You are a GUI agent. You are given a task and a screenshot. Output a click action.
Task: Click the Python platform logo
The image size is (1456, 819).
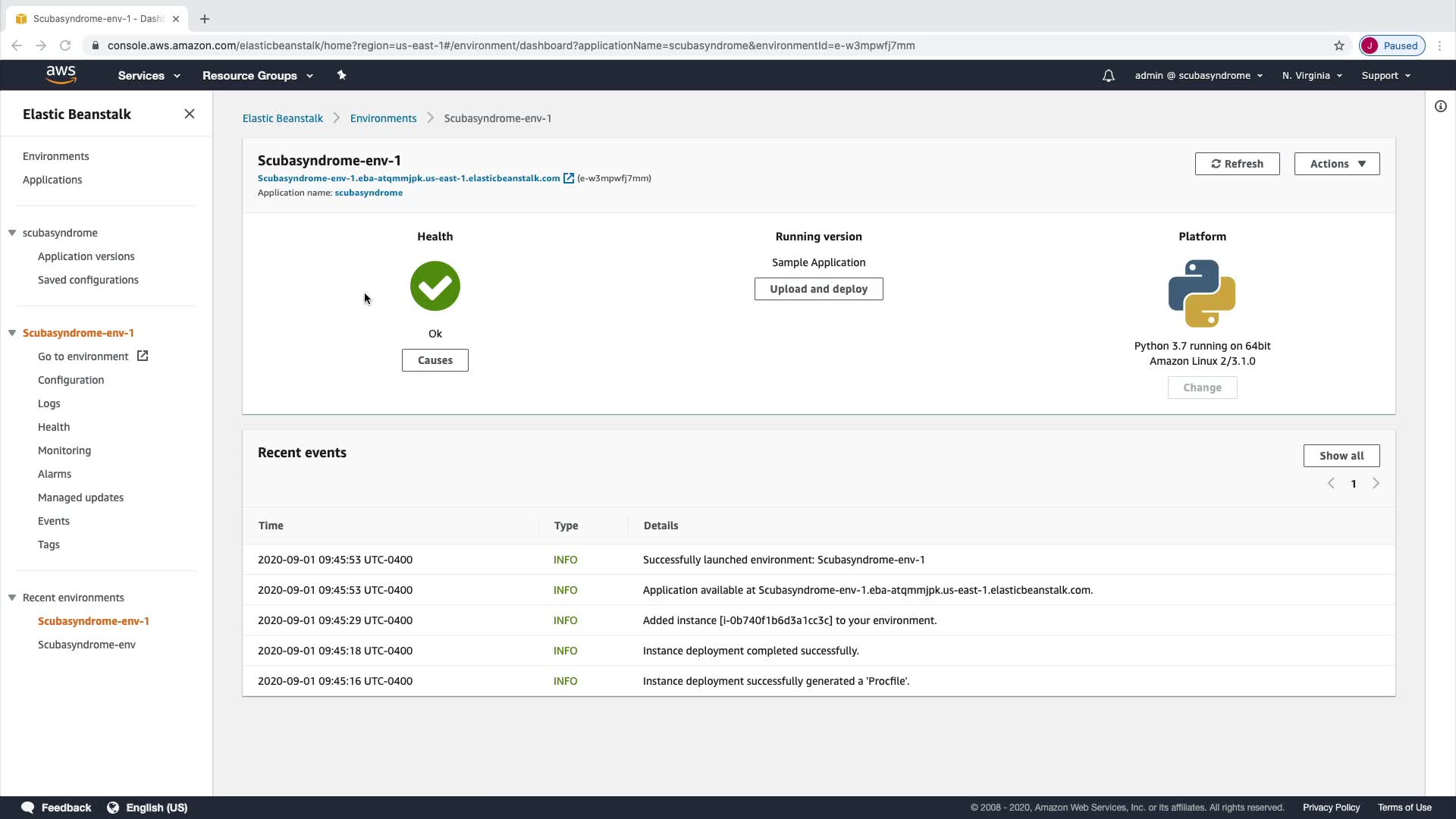[1202, 293]
